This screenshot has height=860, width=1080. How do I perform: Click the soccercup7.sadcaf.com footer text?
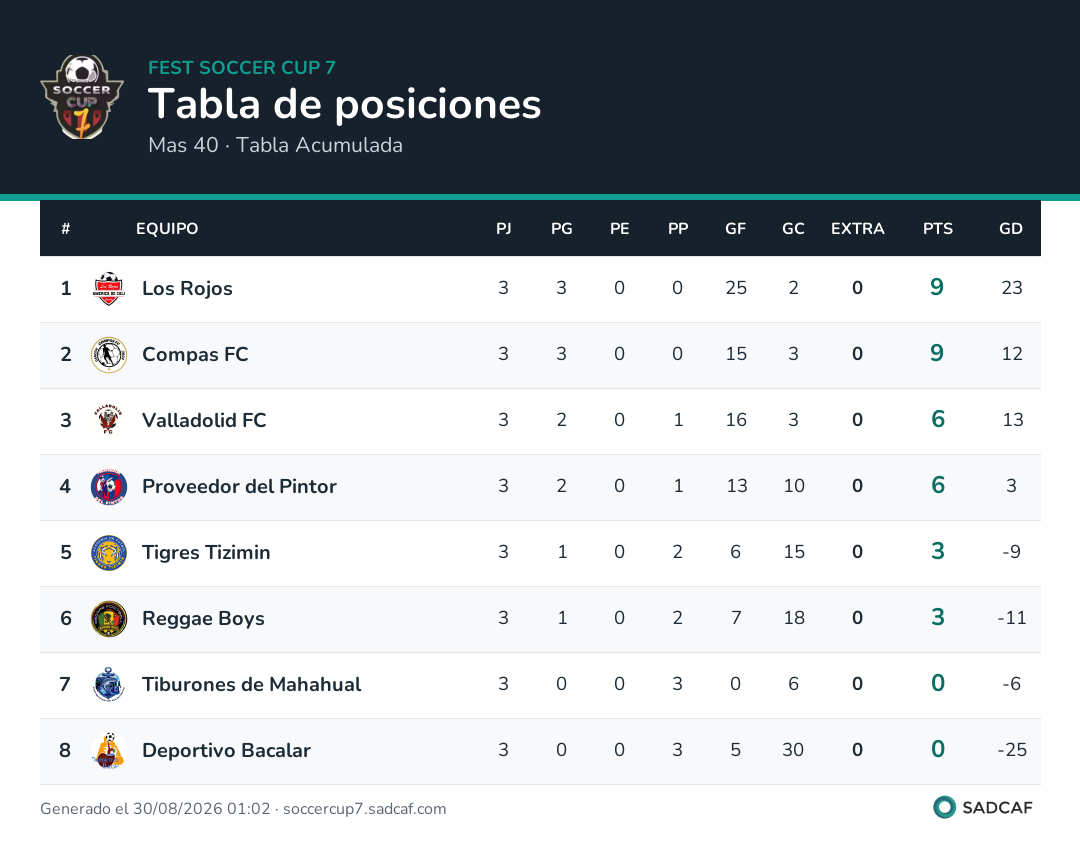click(364, 809)
